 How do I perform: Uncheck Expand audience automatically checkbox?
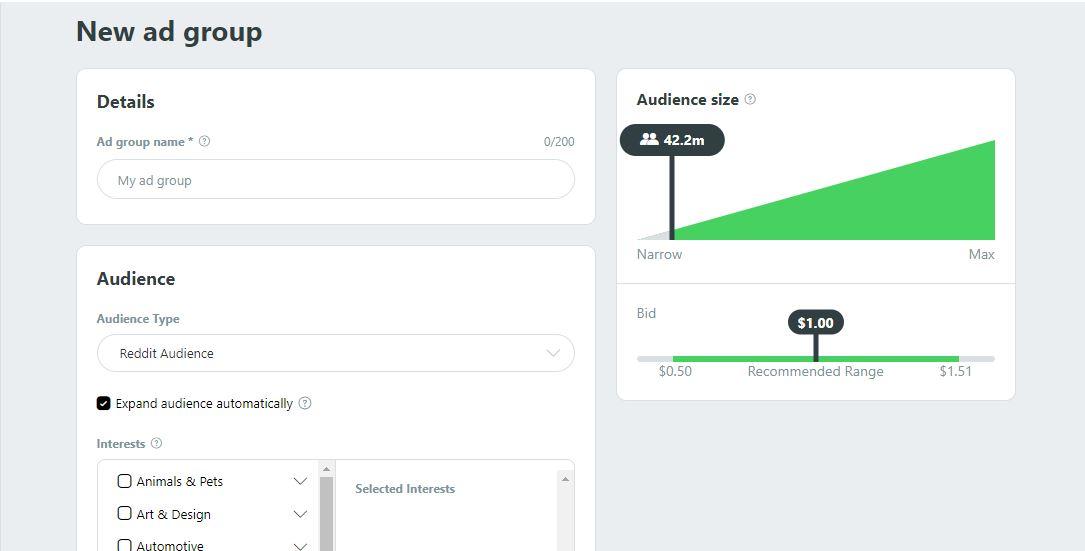(x=104, y=403)
